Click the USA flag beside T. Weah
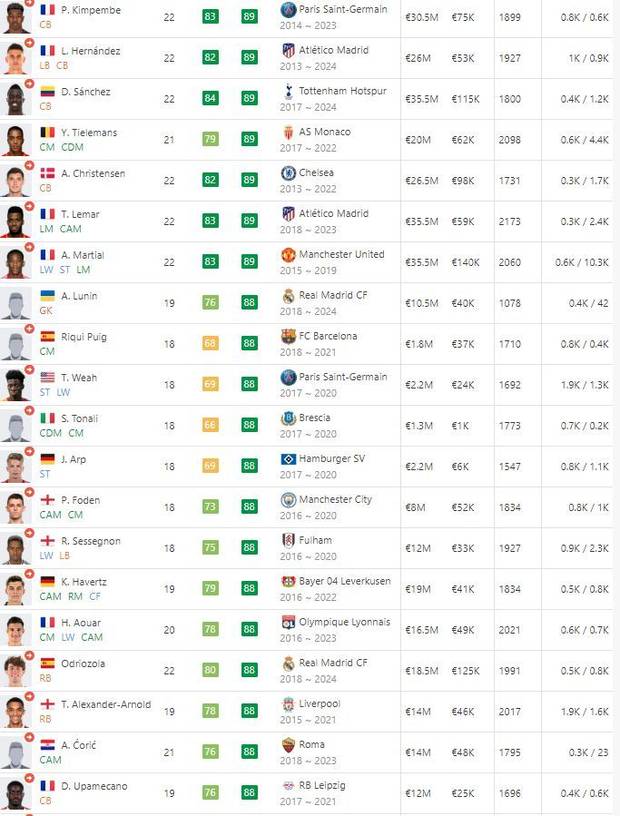The image size is (620, 816). click(47, 377)
